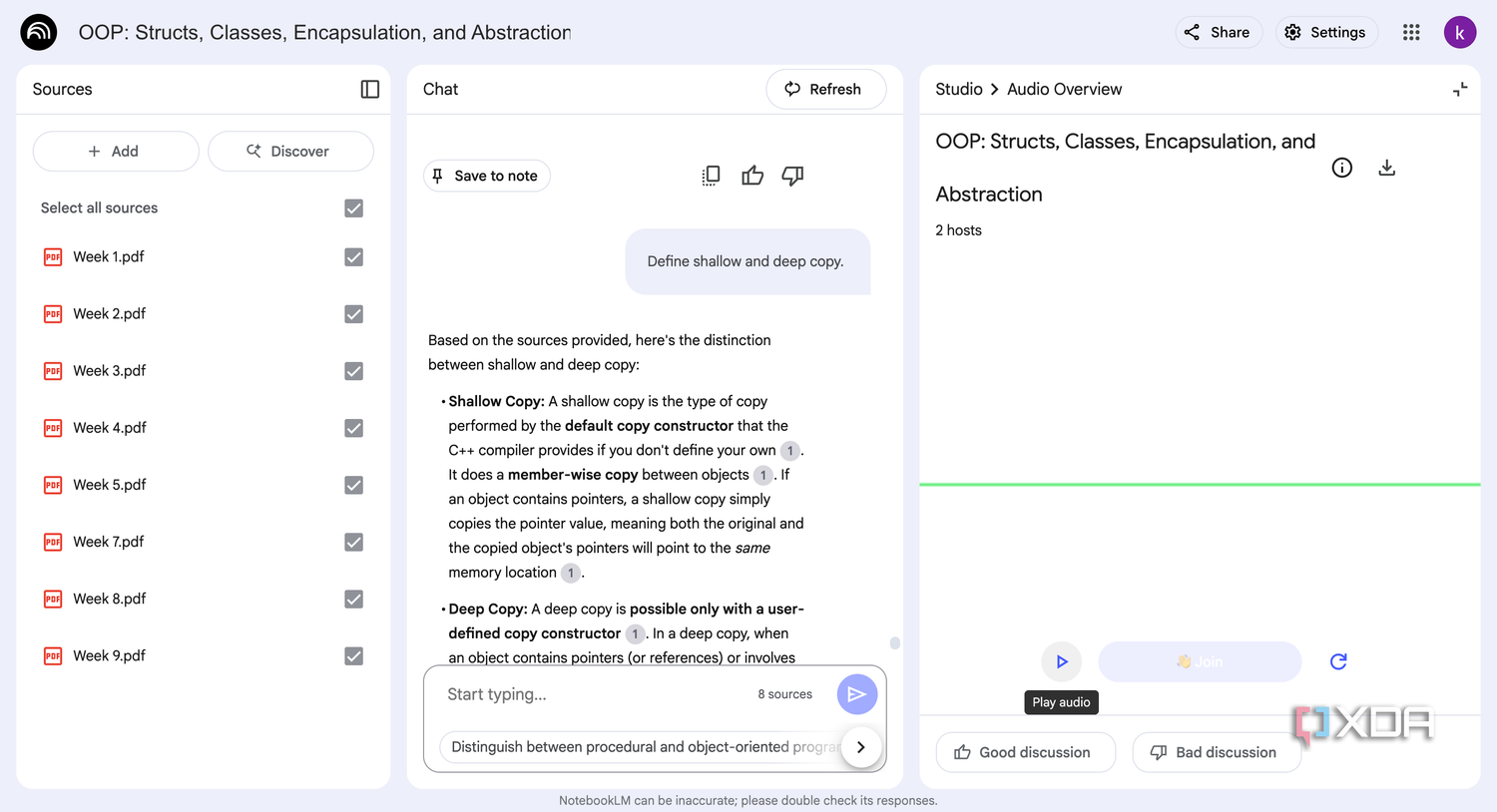This screenshot has height=812, width=1497.
Task: Open the account profile avatar
Action: (x=1460, y=32)
